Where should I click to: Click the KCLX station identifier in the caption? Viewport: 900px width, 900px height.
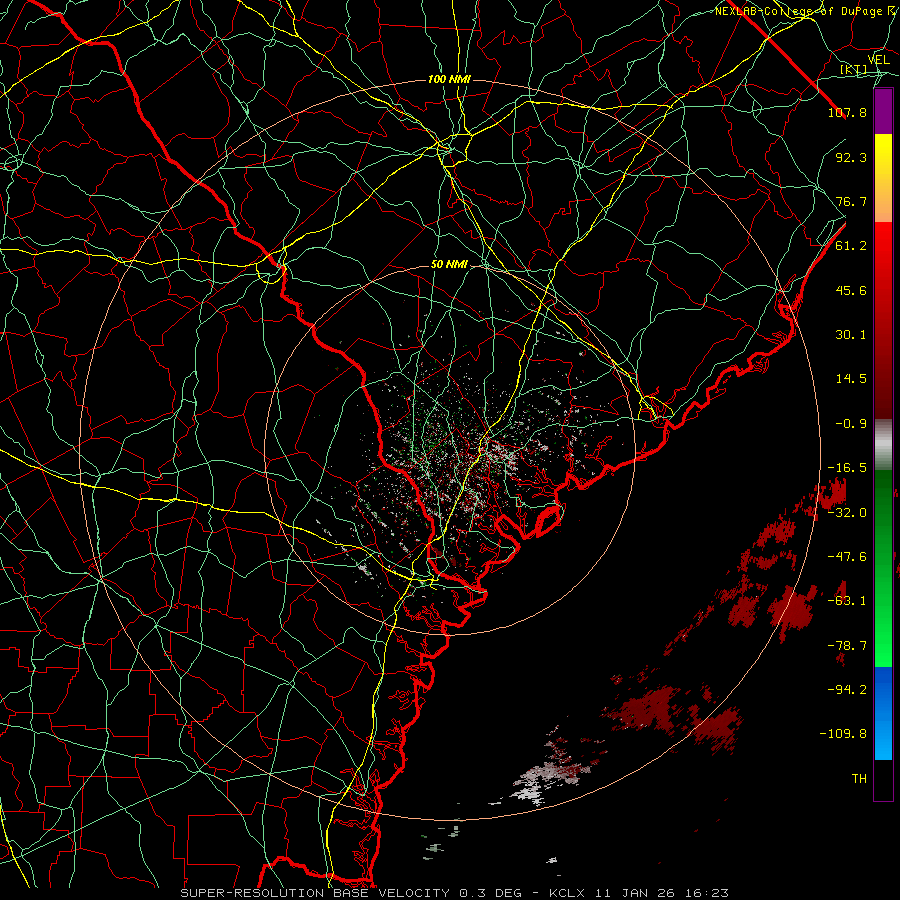(567, 893)
